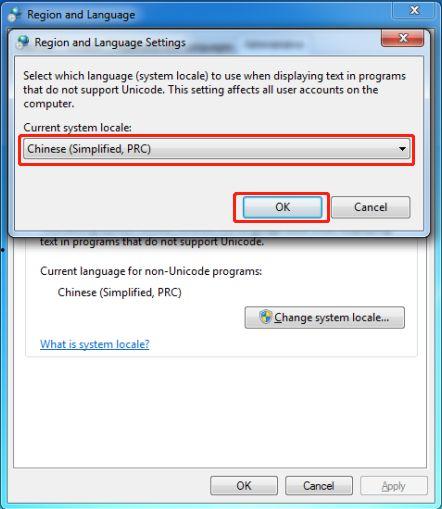Click the Current system locale label
The width and height of the screenshot is (442, 509).
[x=77, y=128]
